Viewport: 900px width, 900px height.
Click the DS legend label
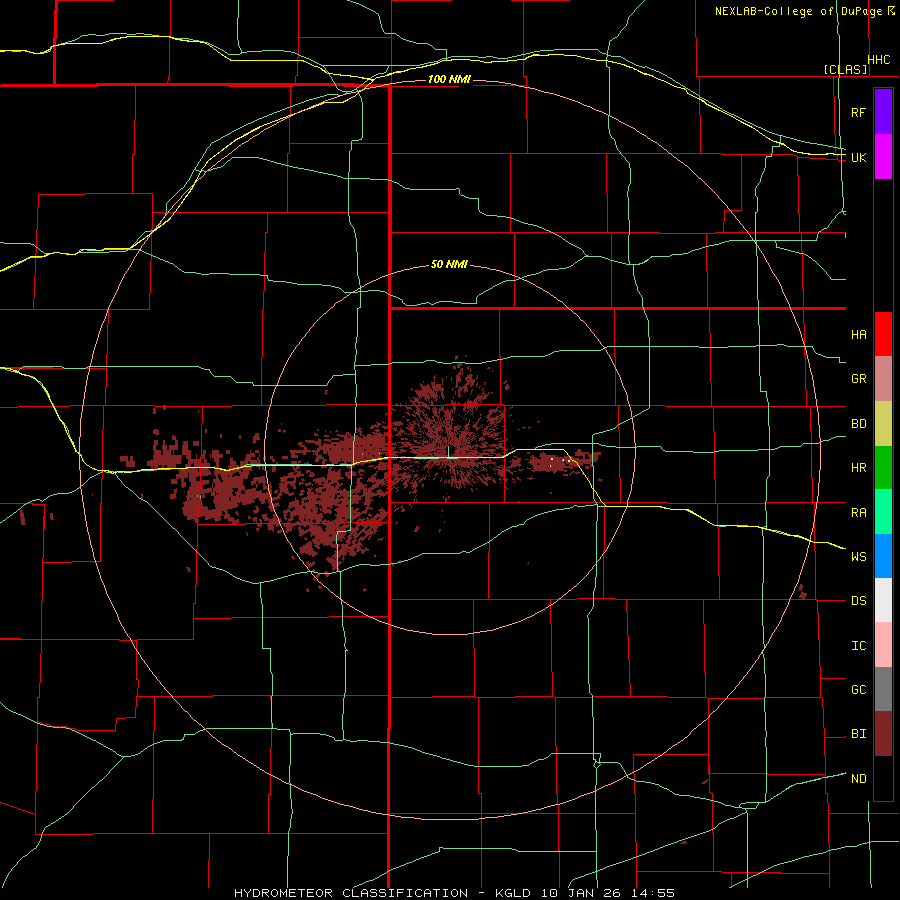(858, 600)
